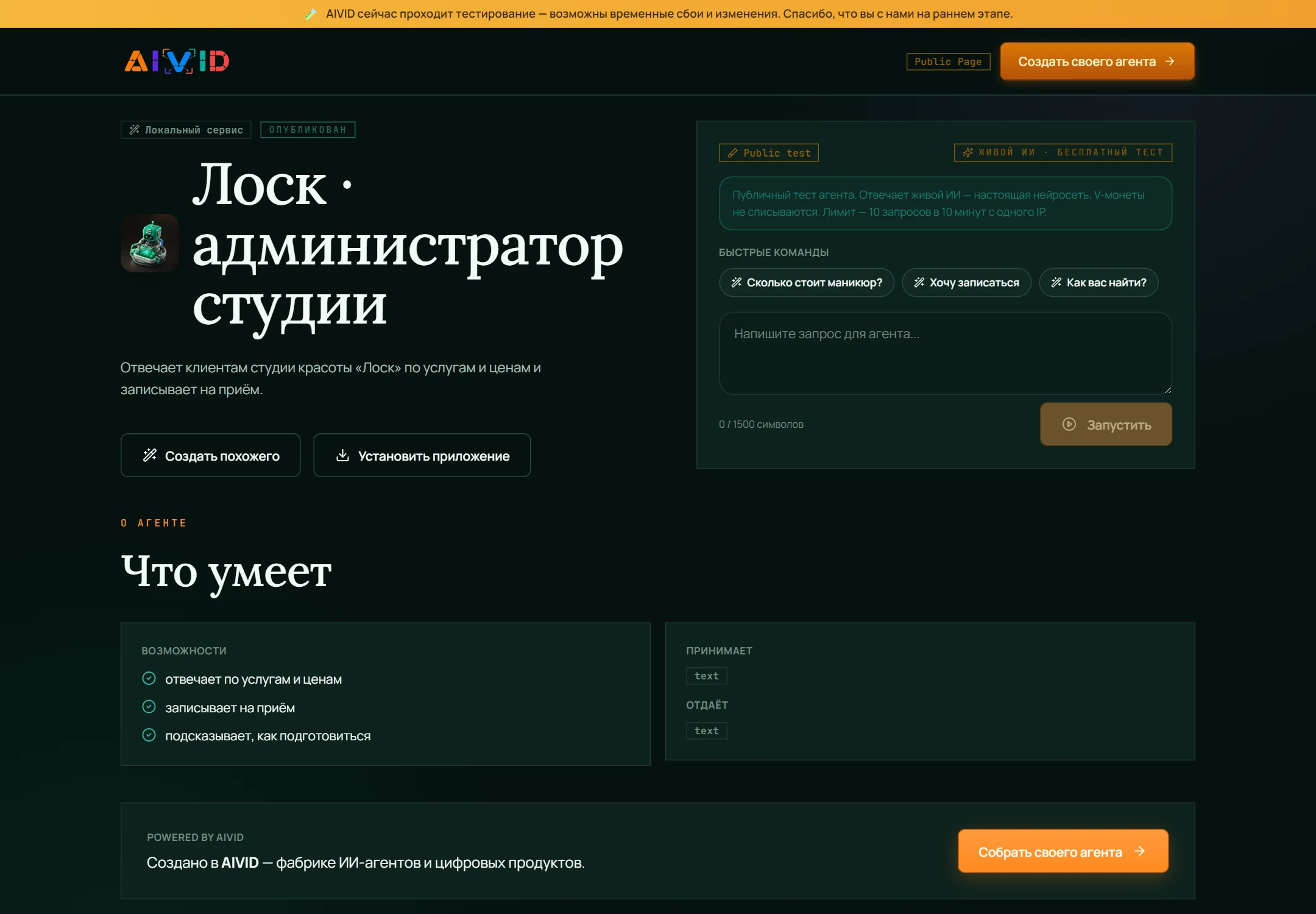Click the О АГЕНТЕ section label
Screen dimensions: 1316x914
point(154,523)
